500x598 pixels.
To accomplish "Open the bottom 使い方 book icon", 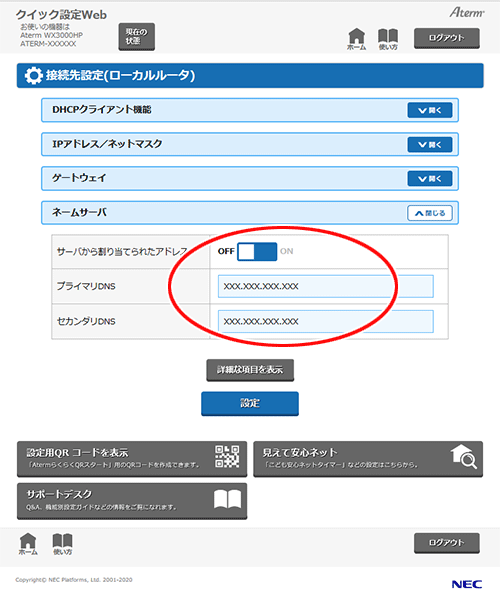I will pyautogui.click(x=62, y=544).
